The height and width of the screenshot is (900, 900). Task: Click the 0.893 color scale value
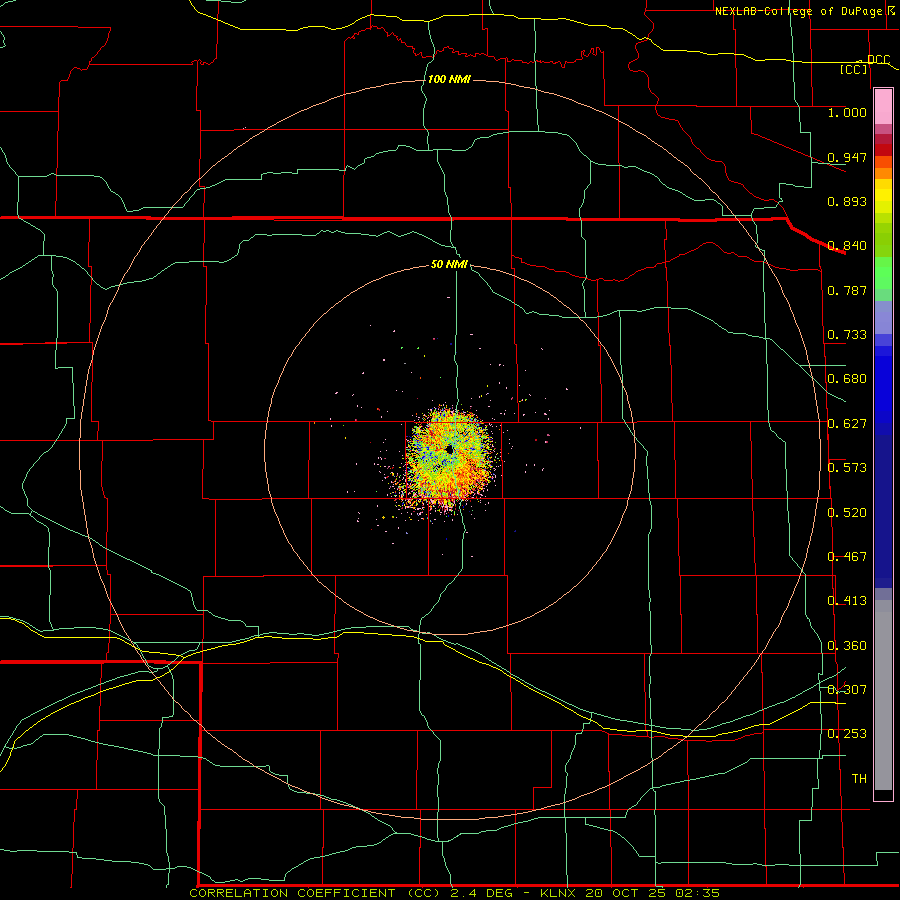pyautogui.click(x=847, y=201)
